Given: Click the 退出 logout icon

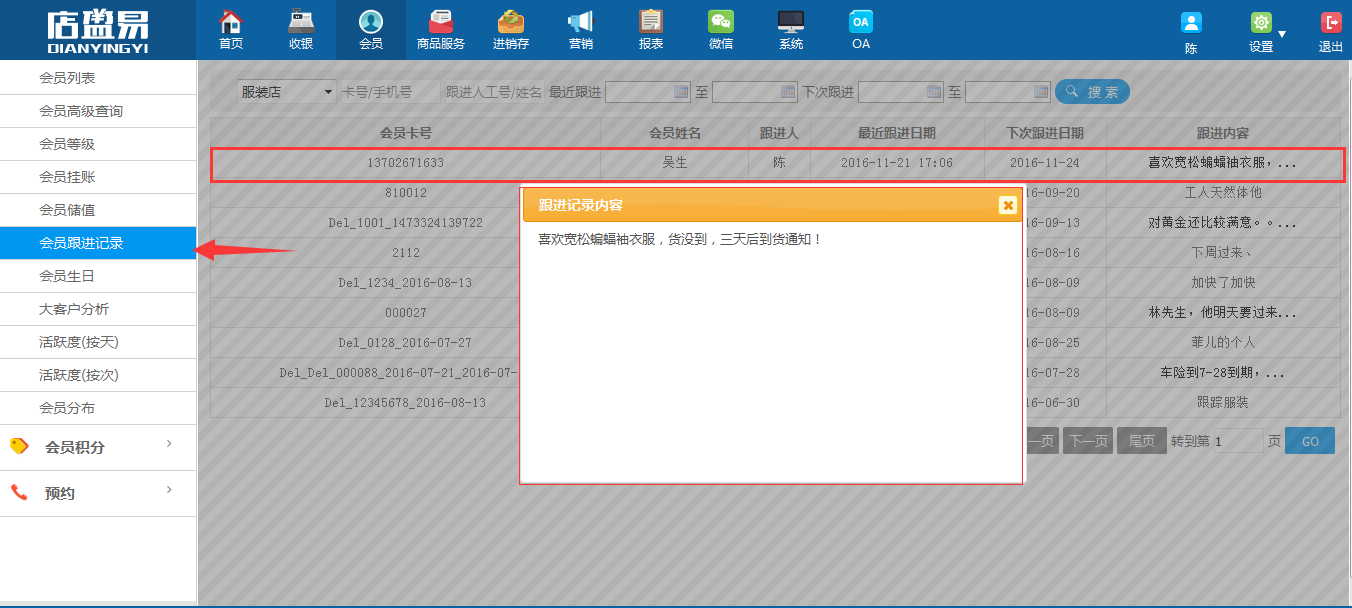Looking at the screenshot, I should coord(1331,32).
